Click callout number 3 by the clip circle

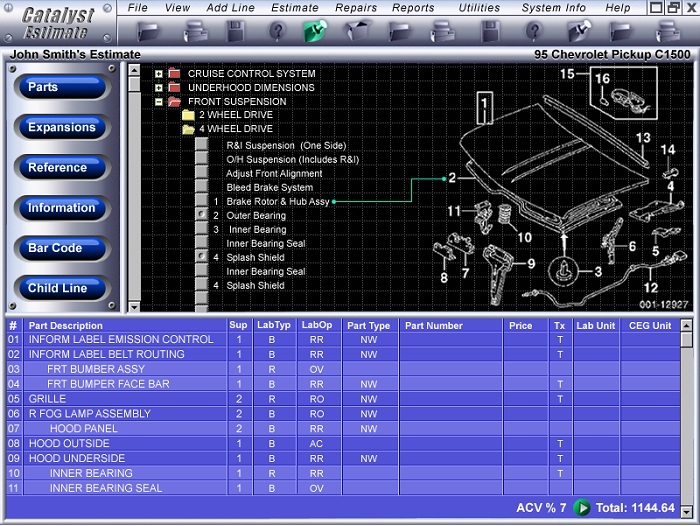coord(598,271)
